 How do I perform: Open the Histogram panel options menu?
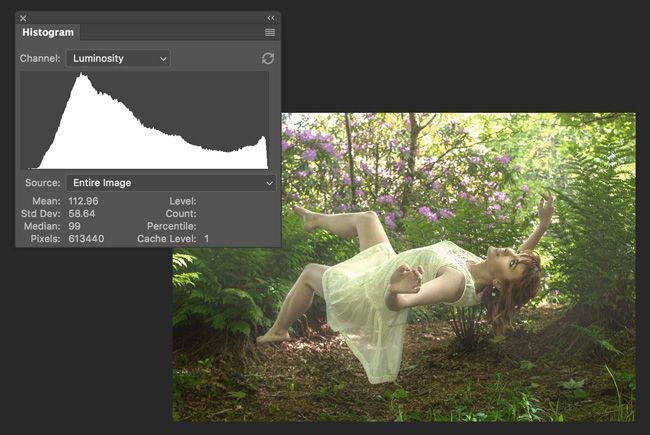click(x=270, y=32)
